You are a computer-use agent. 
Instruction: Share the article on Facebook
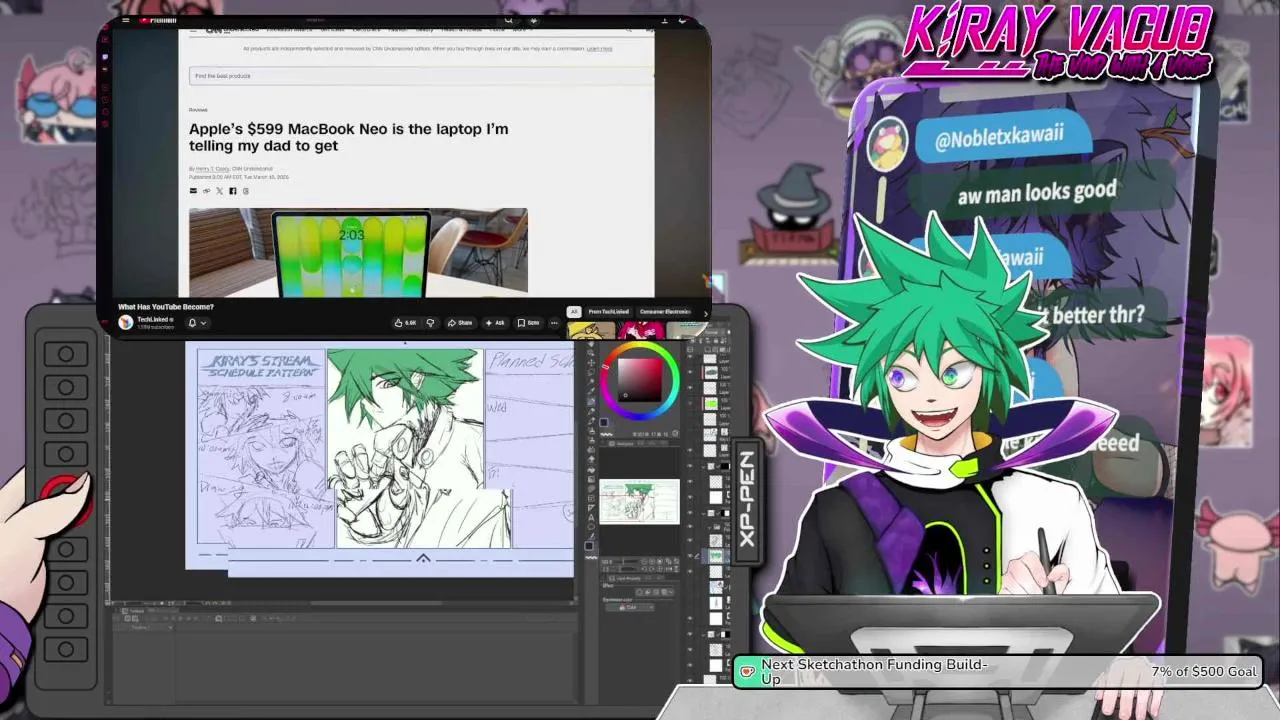pyautogui.click(x=233, y=191)
